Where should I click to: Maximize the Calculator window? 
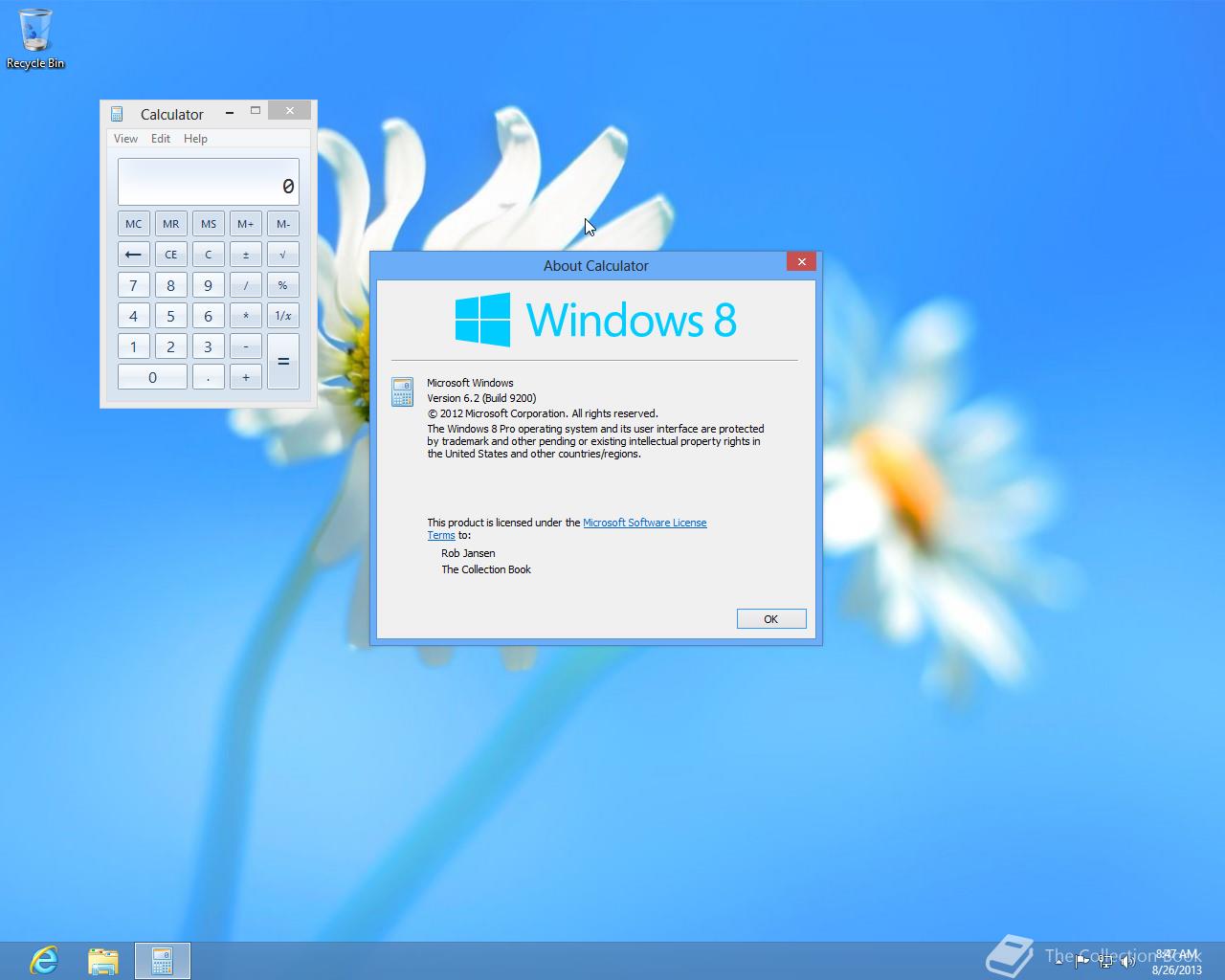(x=256, y=111)
